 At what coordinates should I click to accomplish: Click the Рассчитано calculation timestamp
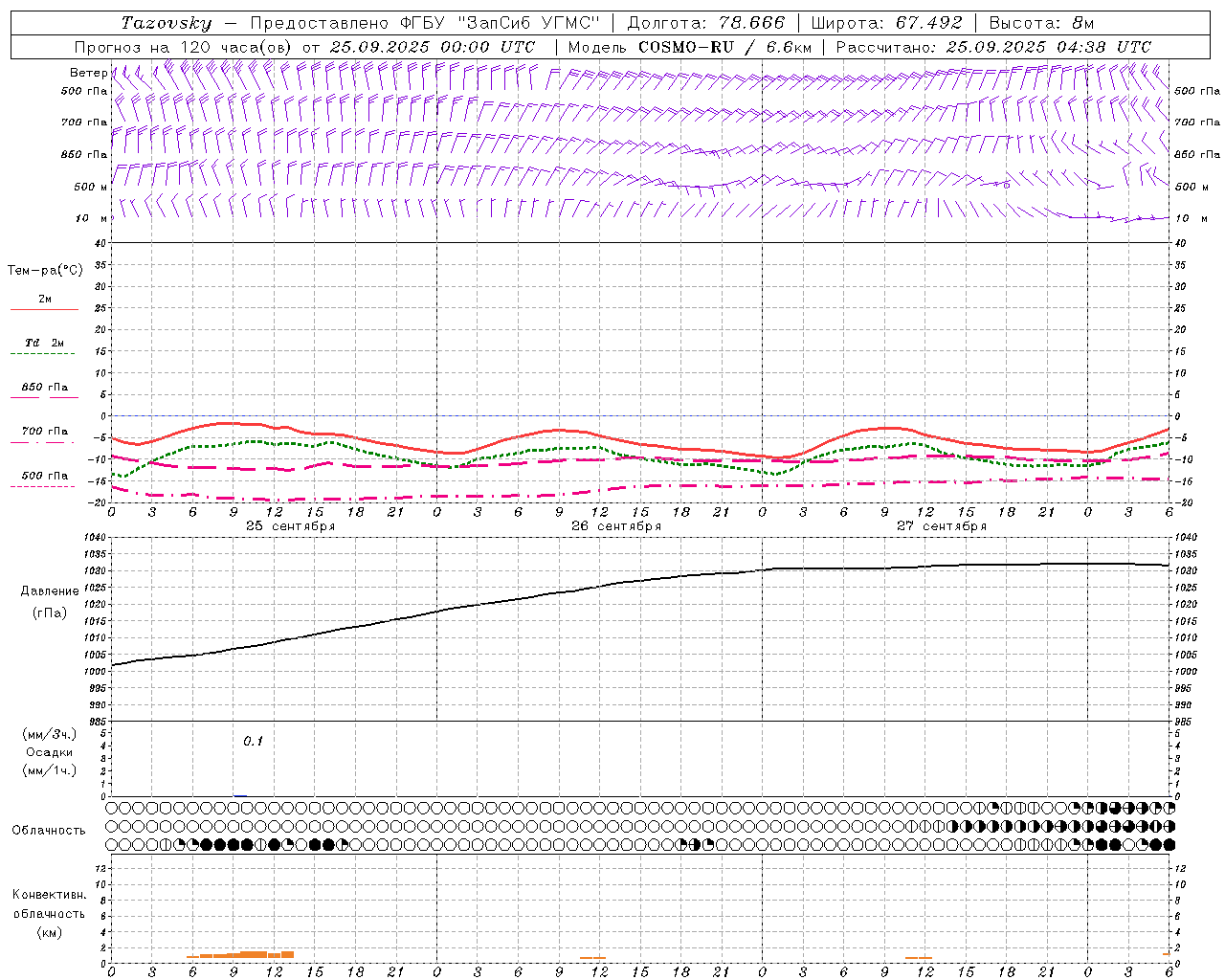tap(993, 47)
